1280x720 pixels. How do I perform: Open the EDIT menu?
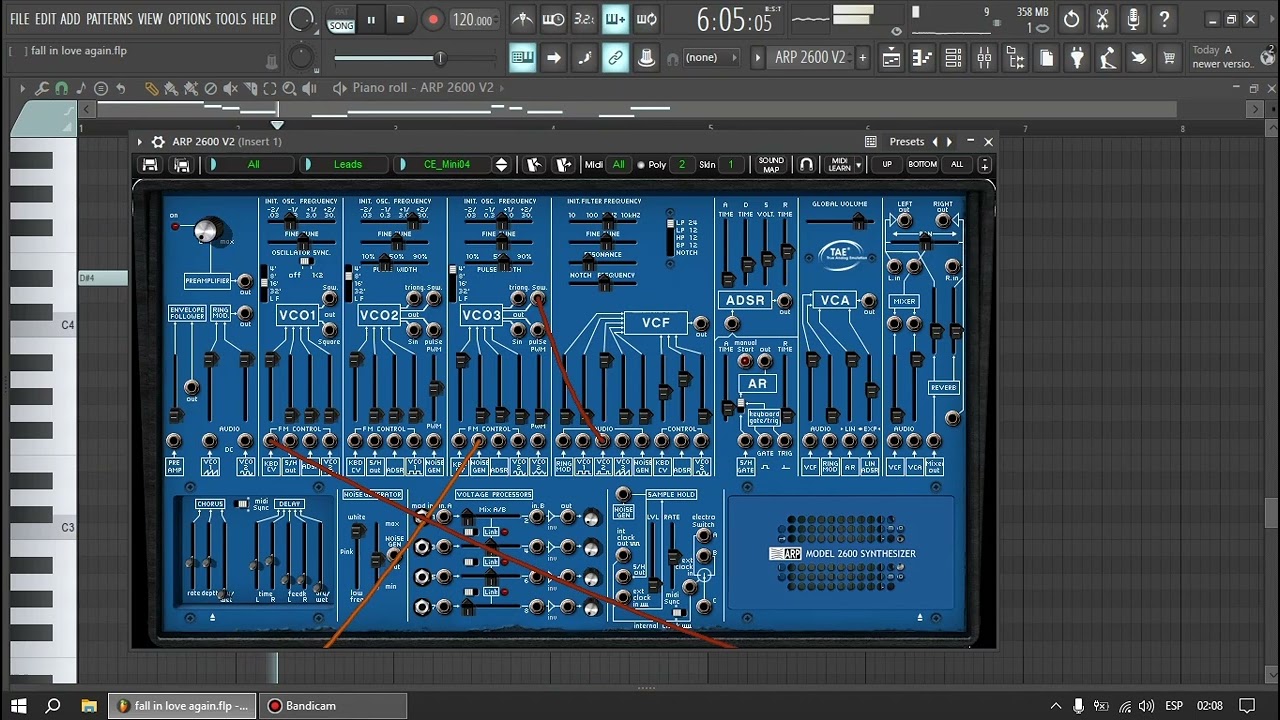pyautogui.click(x=45, y=19)
